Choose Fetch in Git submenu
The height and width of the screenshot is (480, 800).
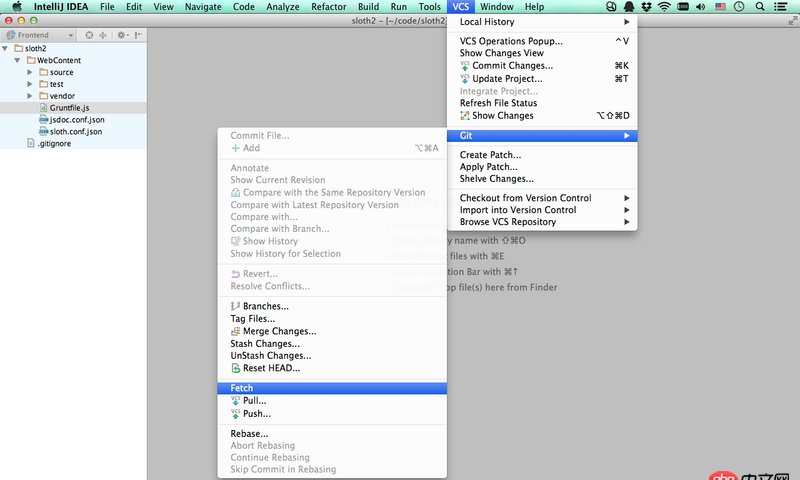pos(332,388)
